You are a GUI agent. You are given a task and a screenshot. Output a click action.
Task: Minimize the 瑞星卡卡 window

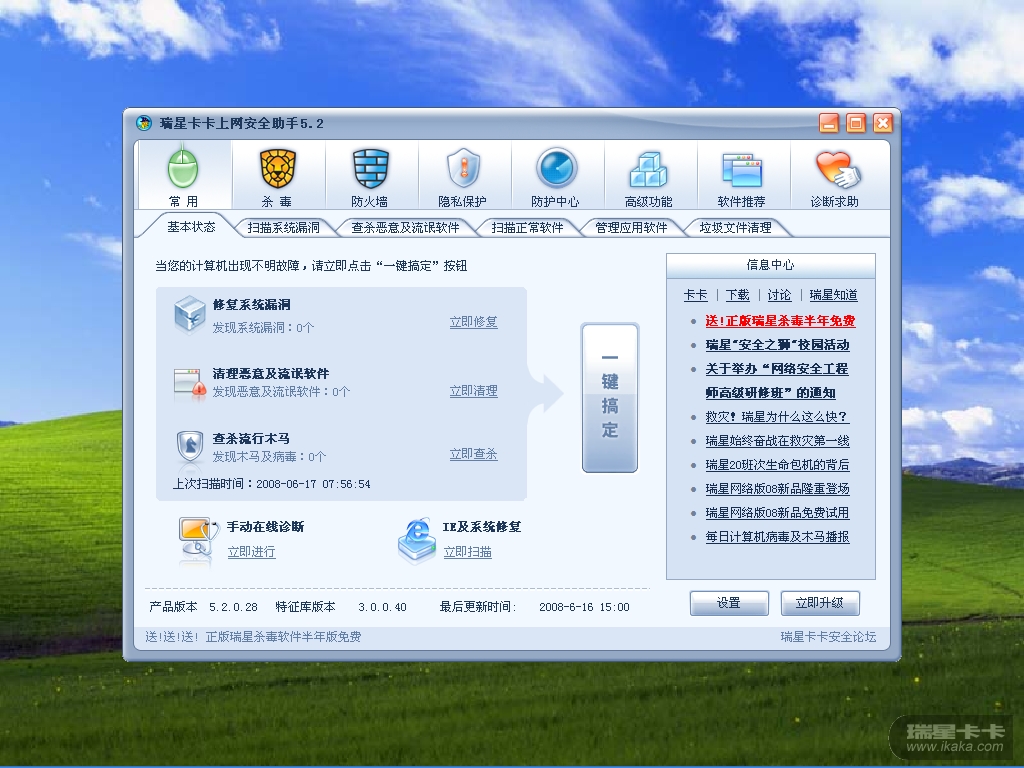click(x=829, y=123)
